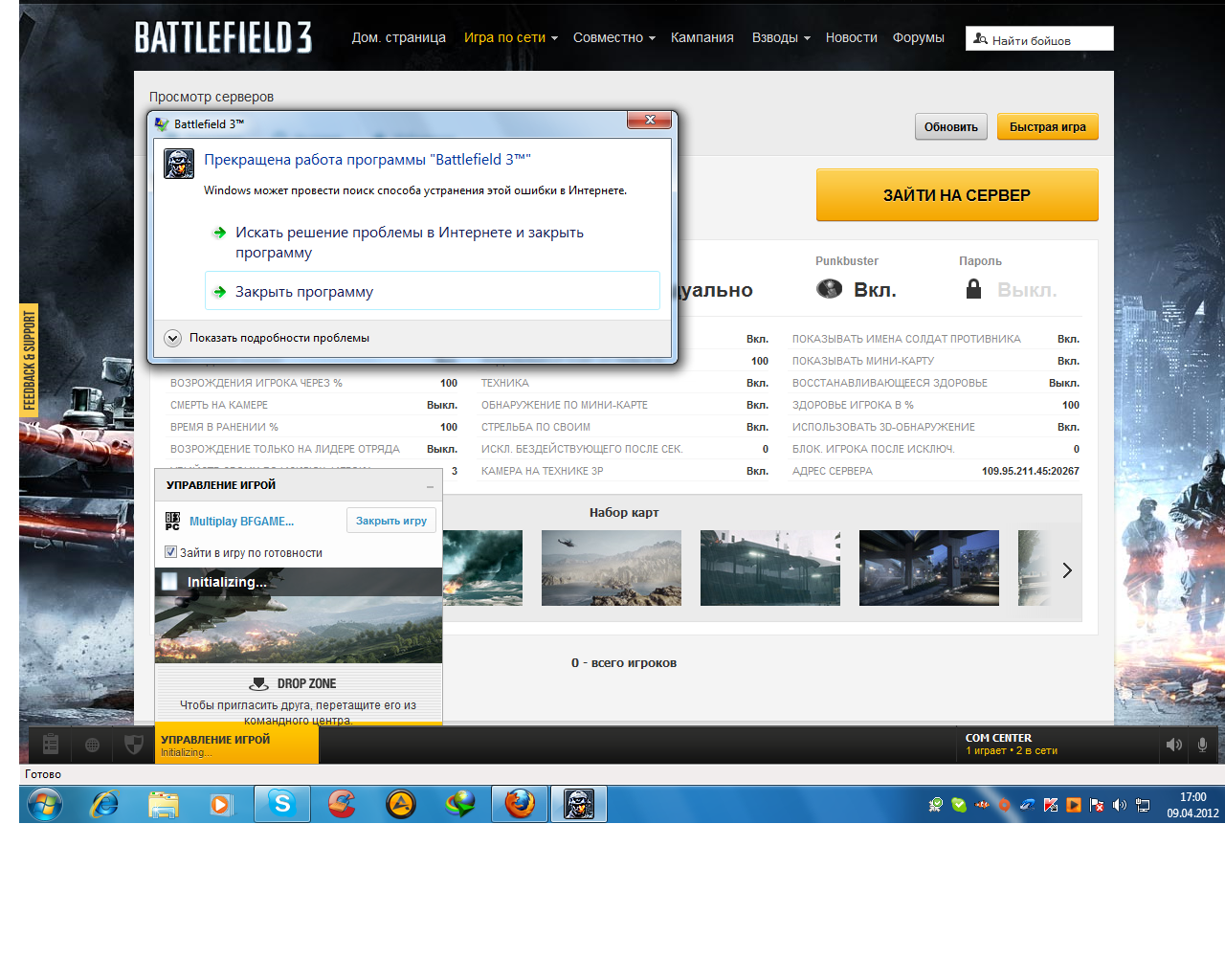
Task: Click the 'Зайти на сервер' join button
Action: (957, 195)
